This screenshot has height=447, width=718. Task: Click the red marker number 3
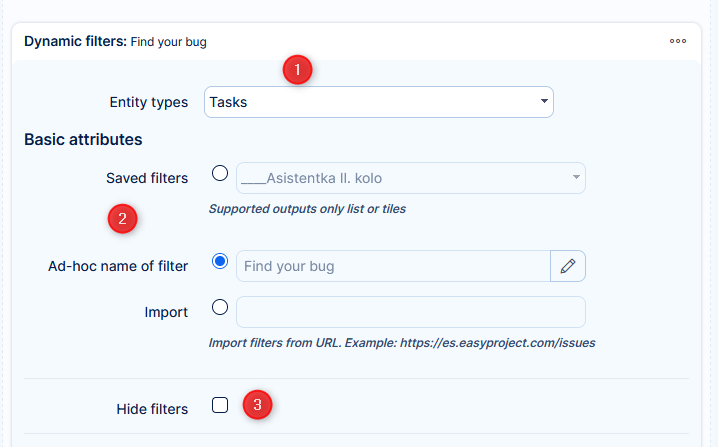(258, 405)
